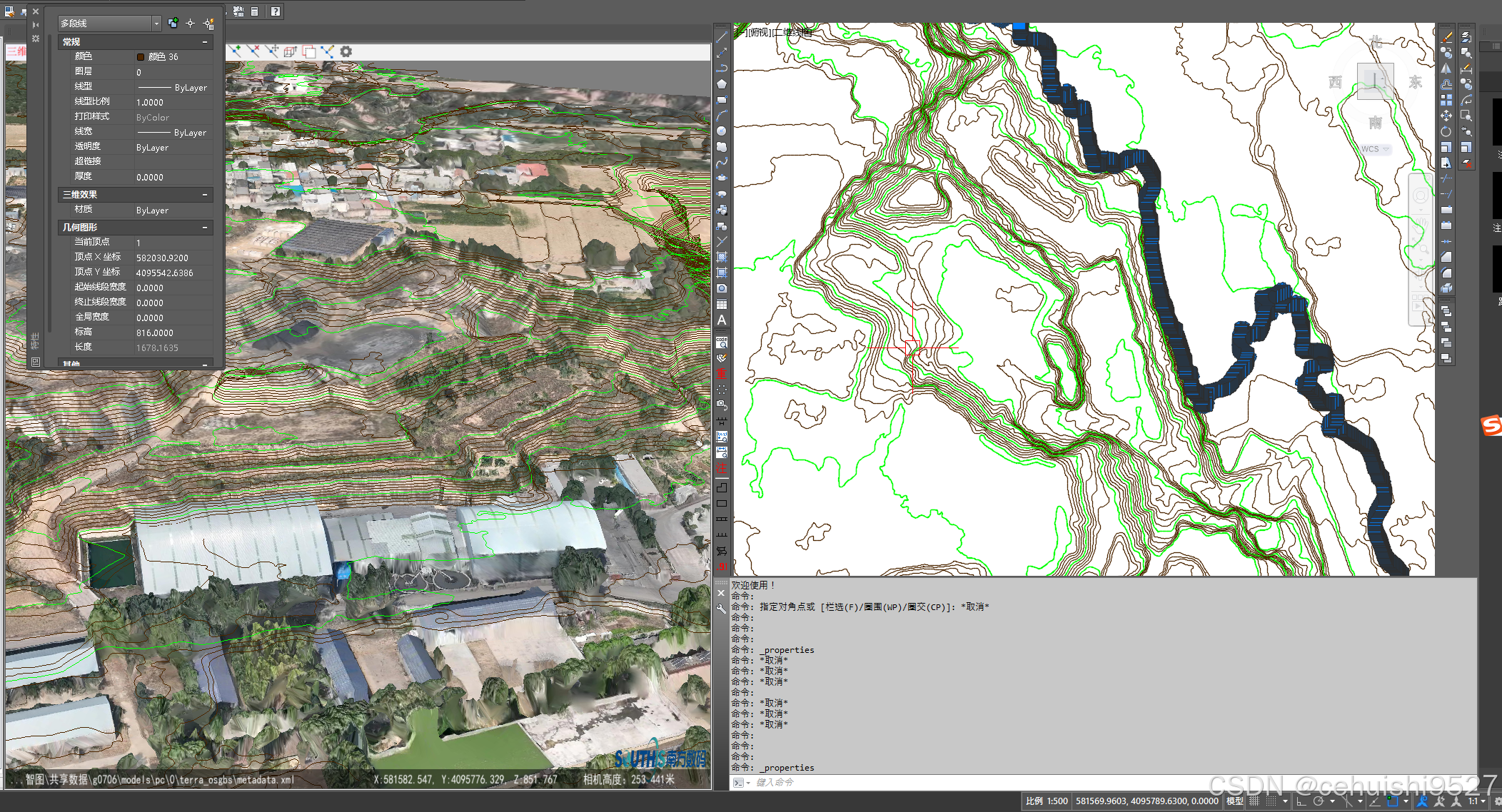Toggle auto-hide on the properties palette

(x=36, y=25)
